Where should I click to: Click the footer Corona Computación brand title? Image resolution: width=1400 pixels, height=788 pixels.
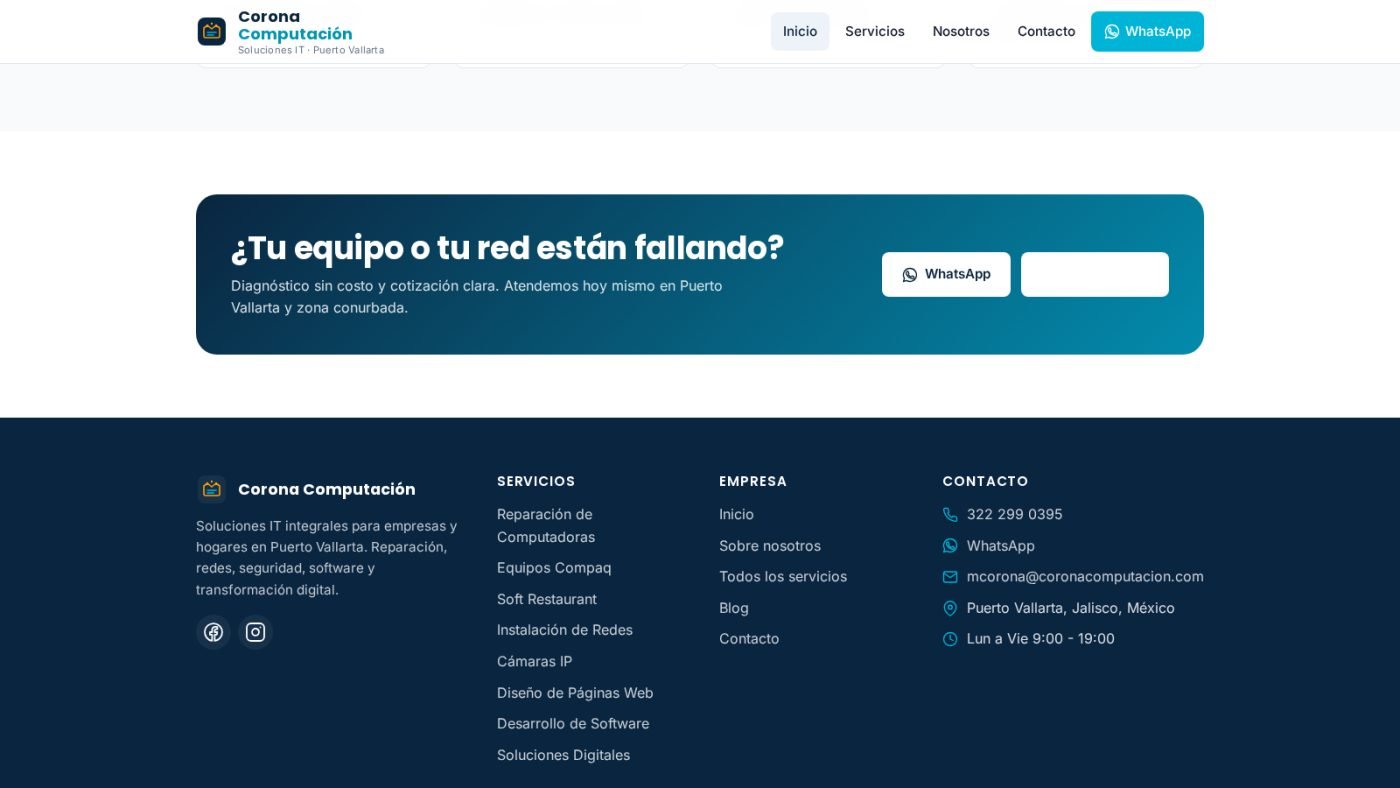327,489
